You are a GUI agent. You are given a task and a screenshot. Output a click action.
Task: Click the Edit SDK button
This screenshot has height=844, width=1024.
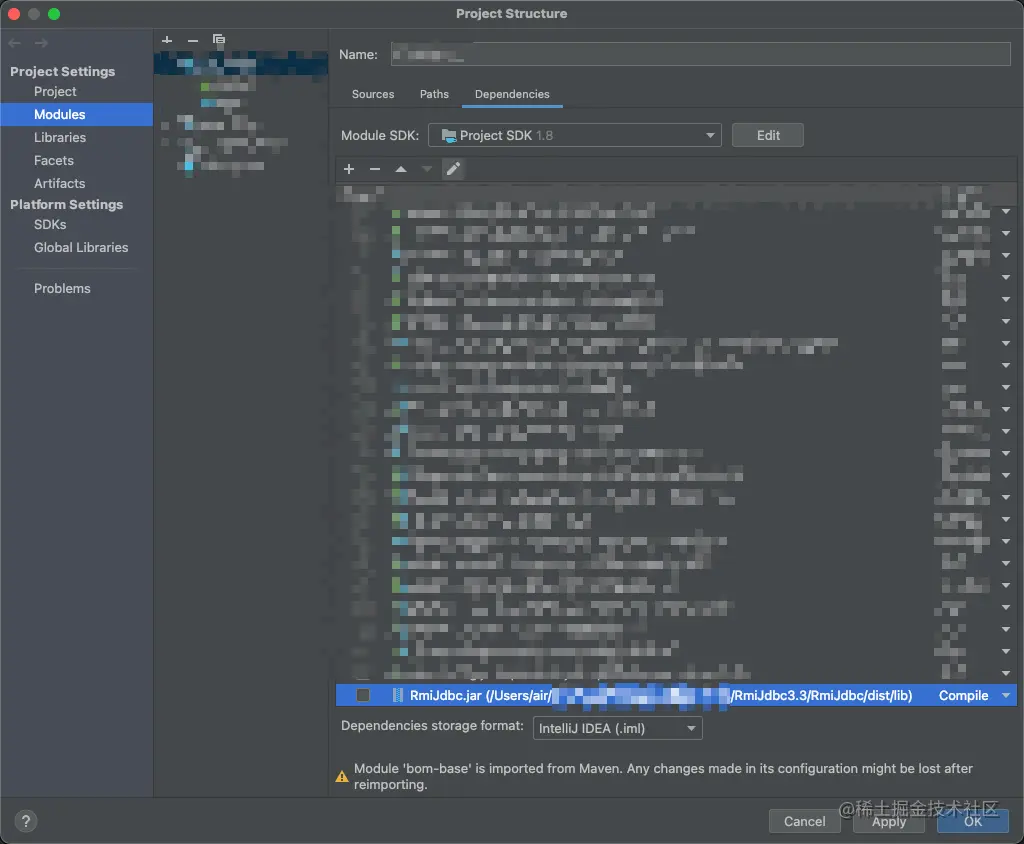point(768,135)
